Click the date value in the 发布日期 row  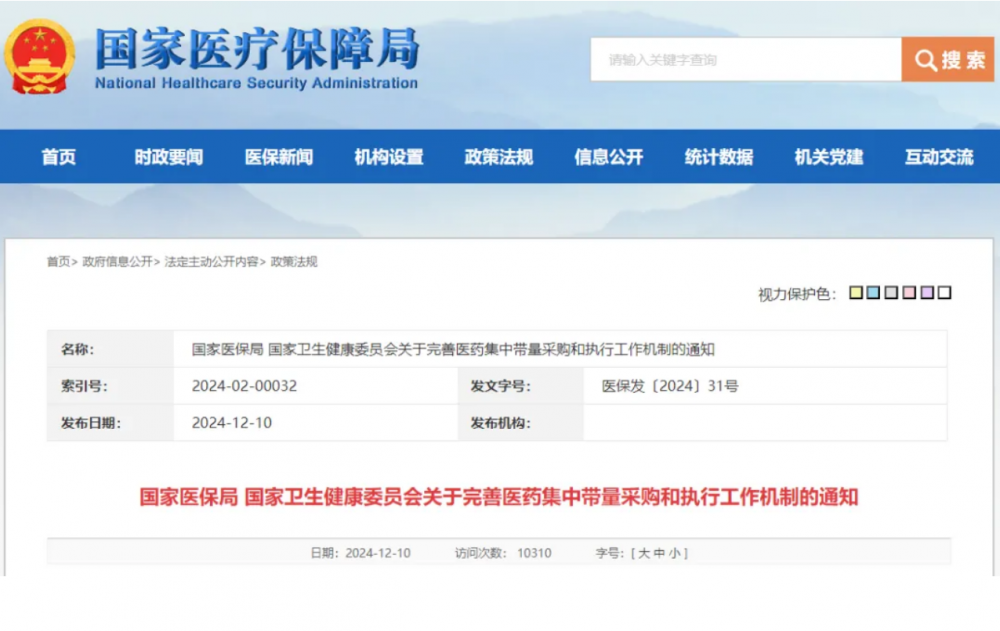pyautogui.click(x=232, y=423)
